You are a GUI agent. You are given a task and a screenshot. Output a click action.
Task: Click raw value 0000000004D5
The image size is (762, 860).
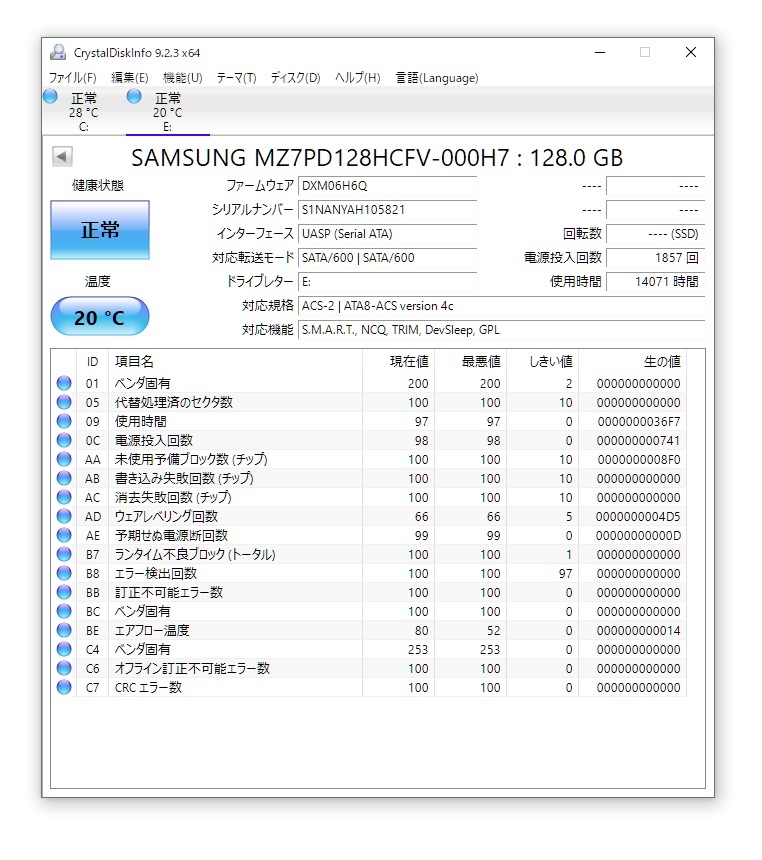coord(638,516)
